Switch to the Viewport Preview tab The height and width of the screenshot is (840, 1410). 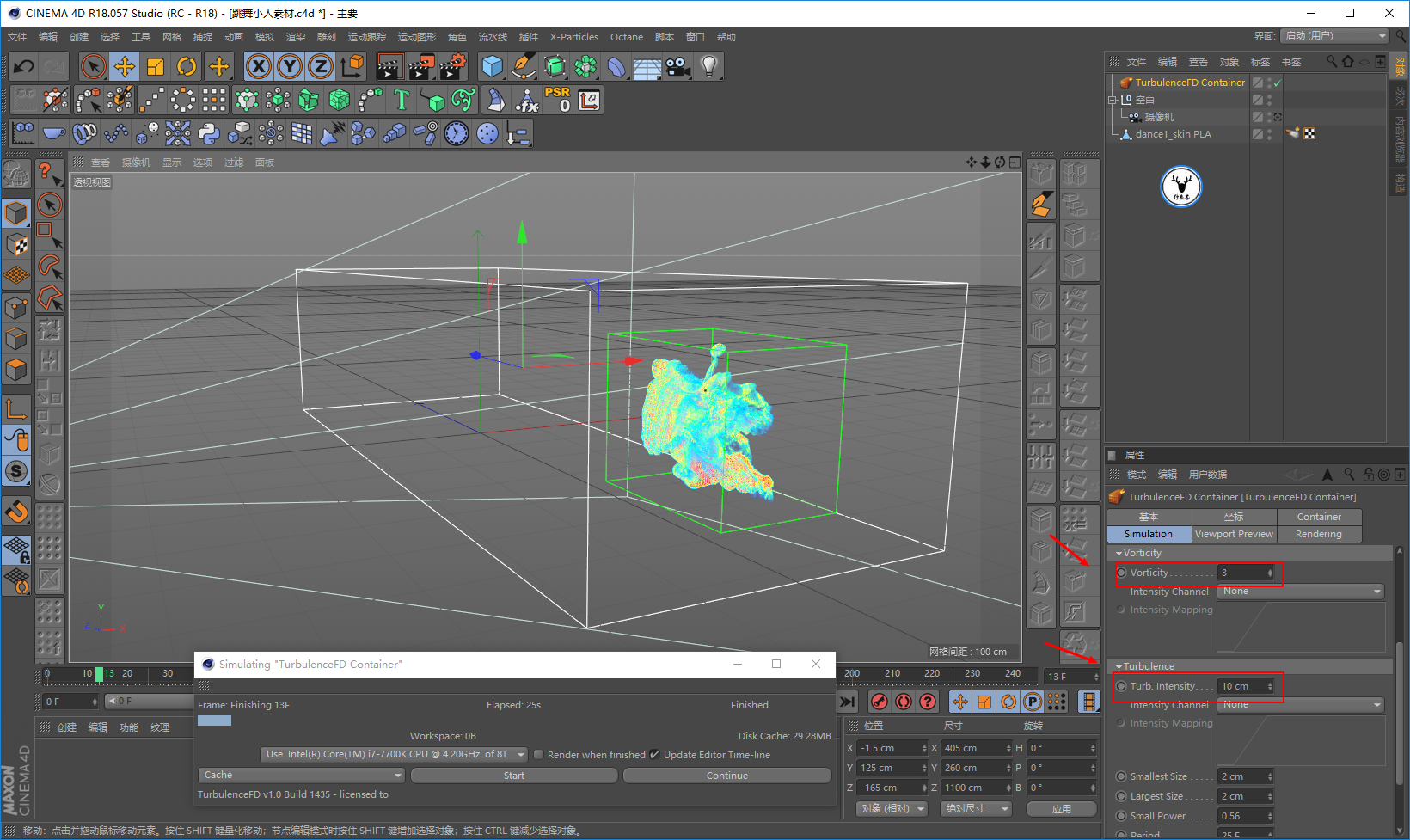[1234, 534]
